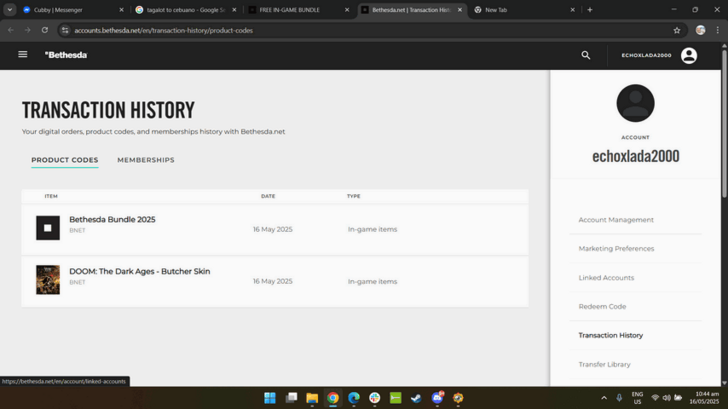Click the In-game items type for DOOM row
728x409 pixels.
[372, 281]
